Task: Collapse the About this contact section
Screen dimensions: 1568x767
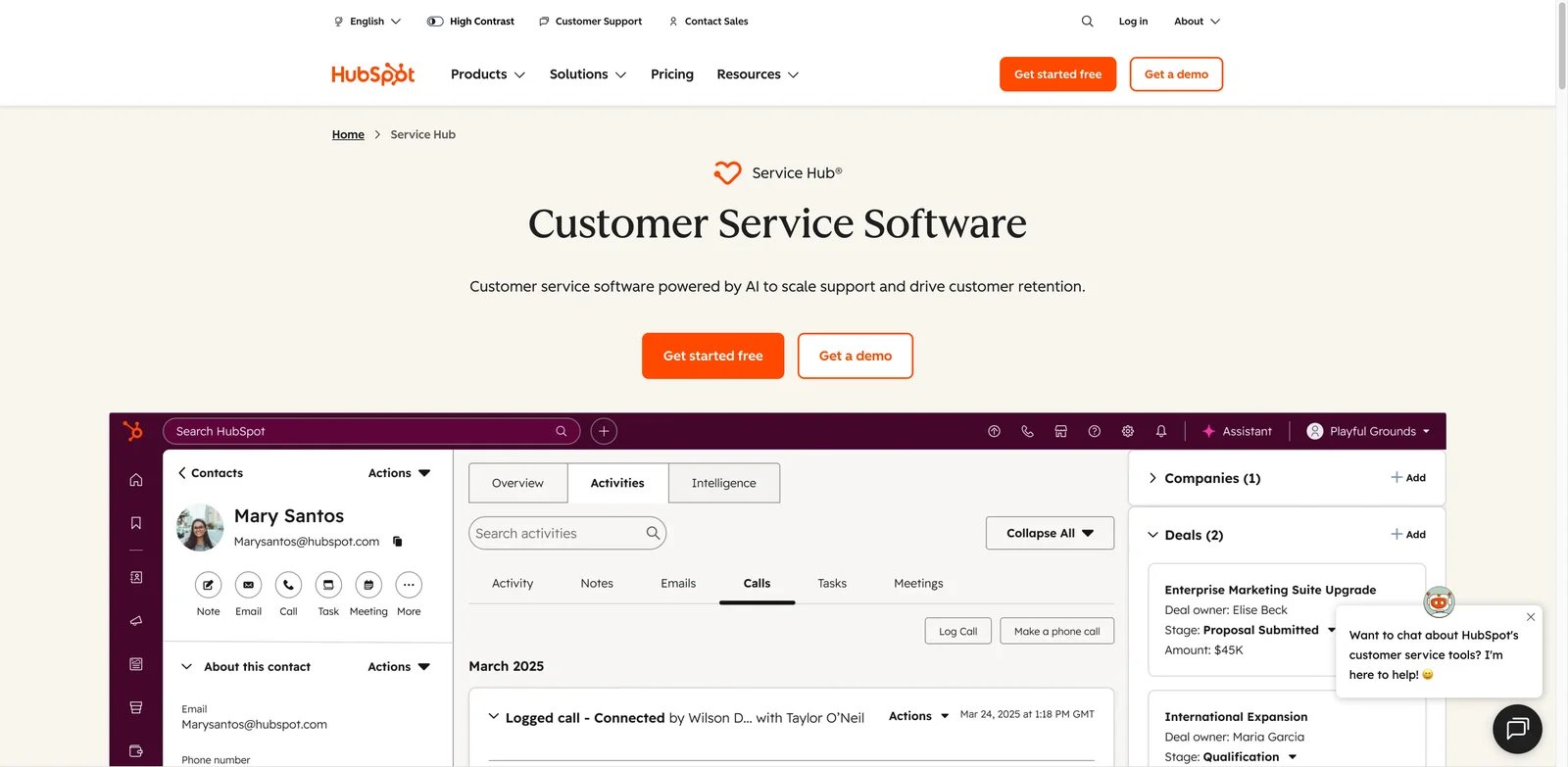Action: (x=186, y=667)
